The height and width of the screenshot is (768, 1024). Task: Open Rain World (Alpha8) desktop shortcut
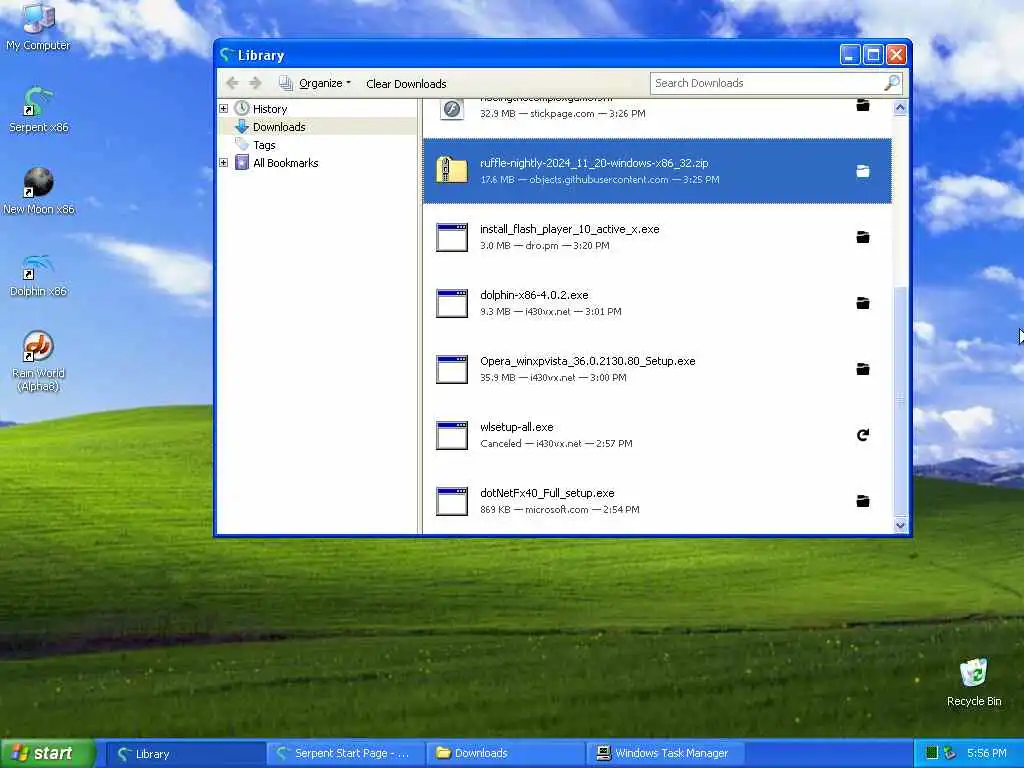click(x=38, y=361)
